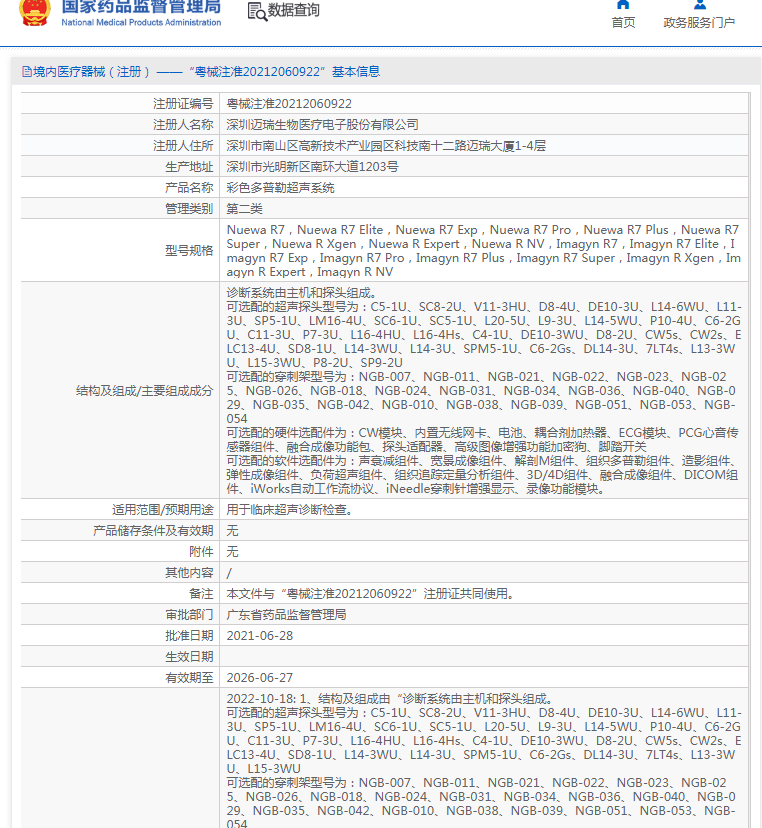Click the 境内医疗器械（注册） basic info heading
Screen dimensions: 762x828
pyautogui.click(x=201, y=72)
